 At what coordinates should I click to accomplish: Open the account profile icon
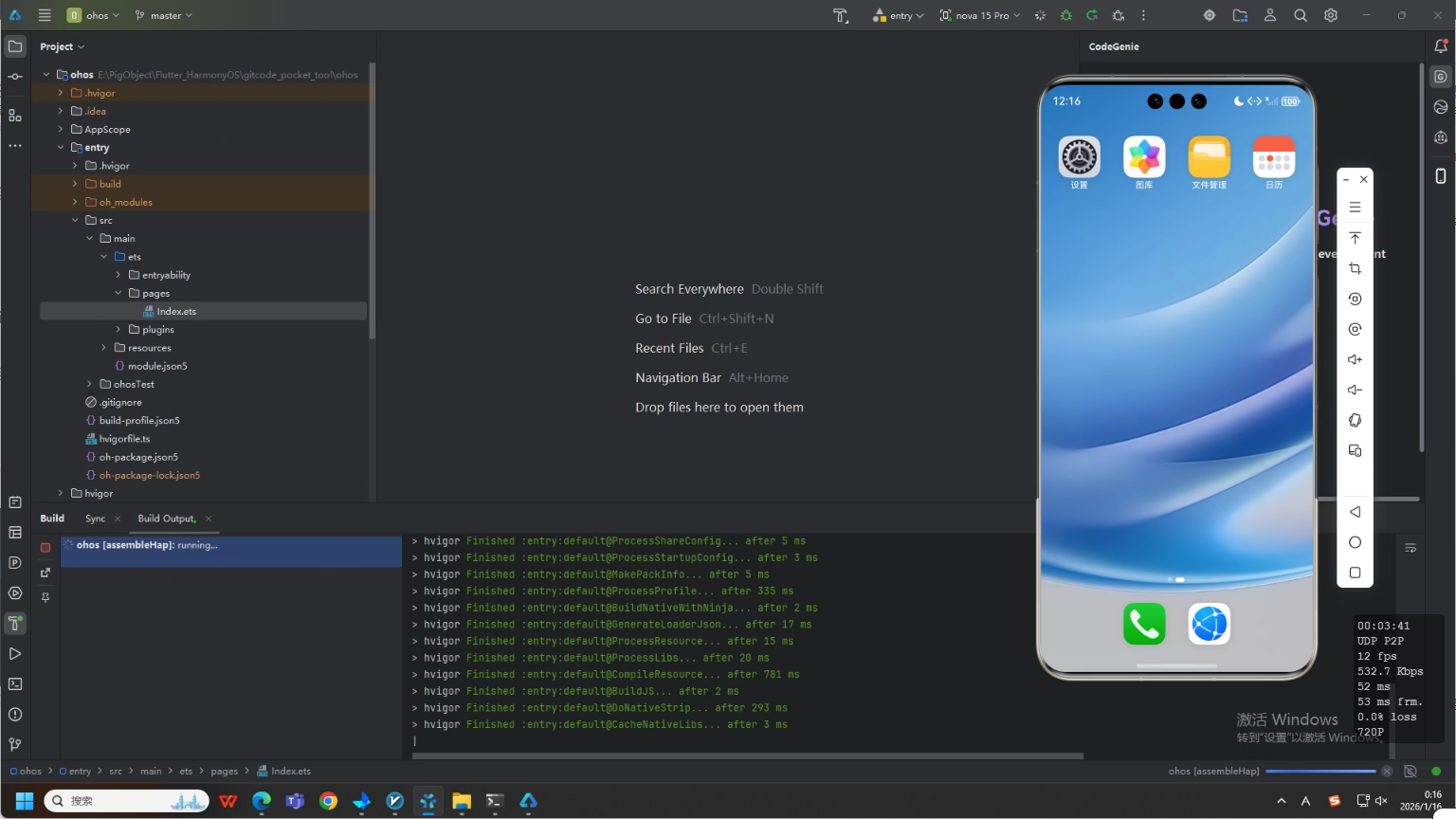click(1270, 15)
